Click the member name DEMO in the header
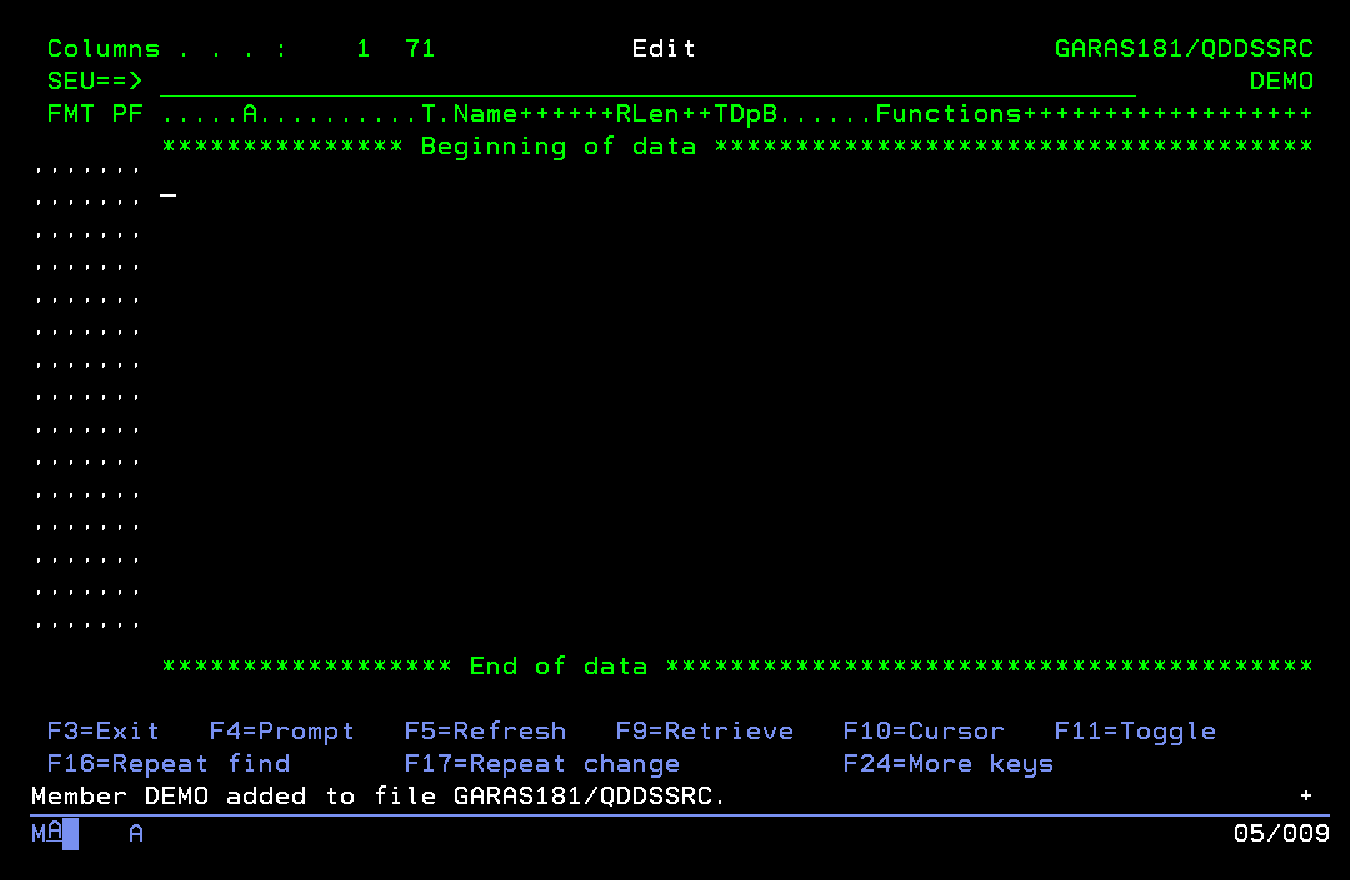The width and height of the screenshot is (1350, 880). 1281,81
